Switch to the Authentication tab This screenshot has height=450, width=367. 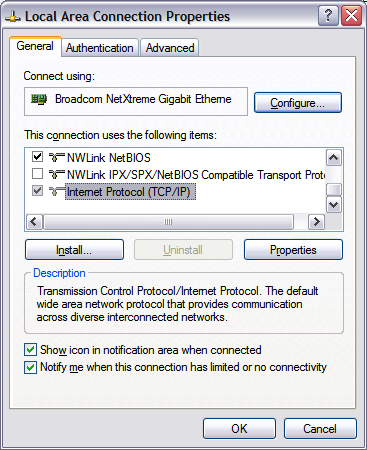point(100,48)
